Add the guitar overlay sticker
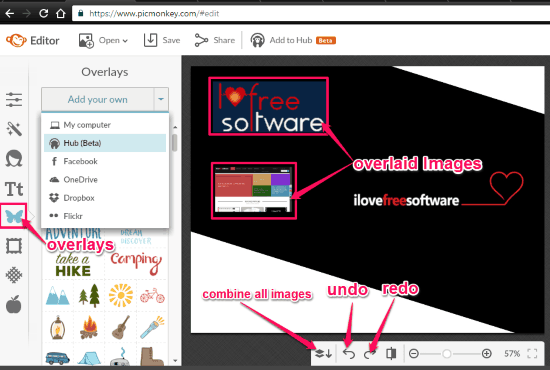This screenshot has height=370, width=550. 121,327
